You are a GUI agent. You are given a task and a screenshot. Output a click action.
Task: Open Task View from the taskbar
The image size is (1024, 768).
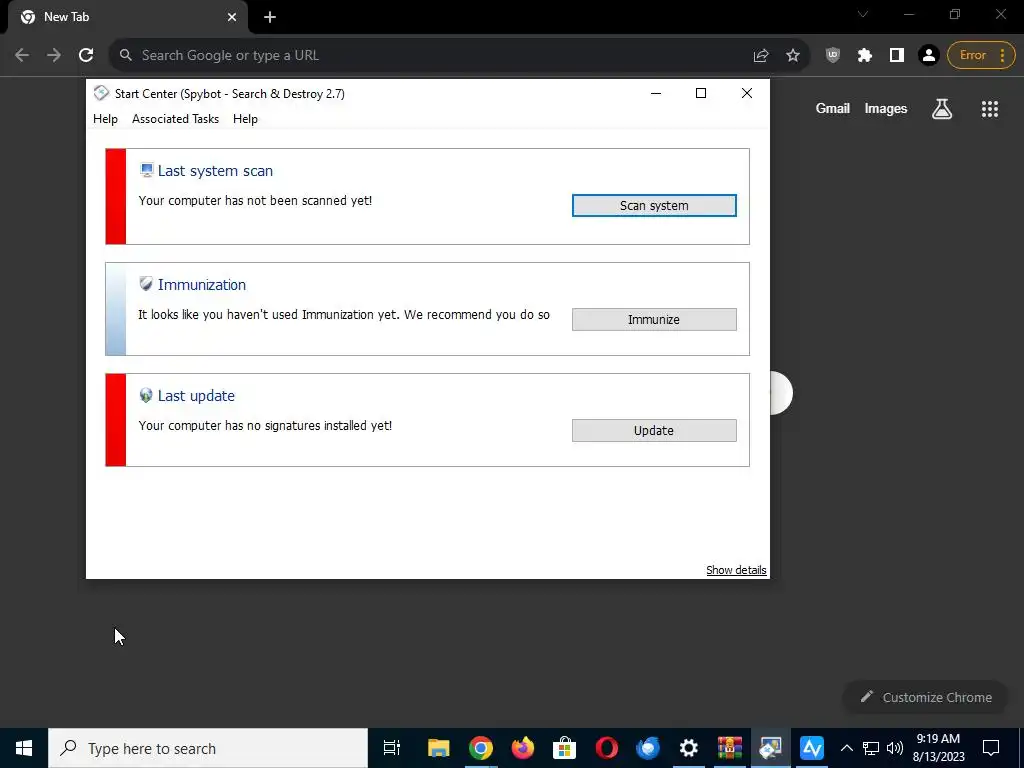tap(392, 748)
